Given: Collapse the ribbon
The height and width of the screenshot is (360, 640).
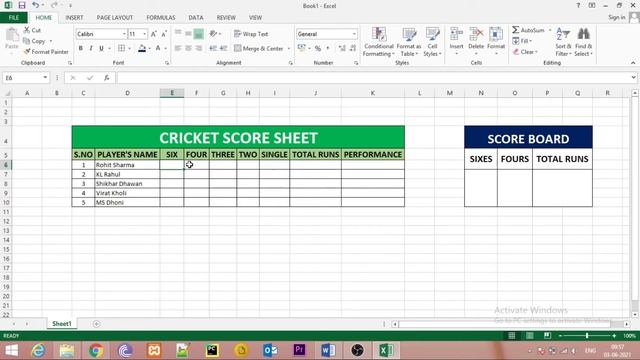Looking at the screenshot, I should tap(633, 63).
